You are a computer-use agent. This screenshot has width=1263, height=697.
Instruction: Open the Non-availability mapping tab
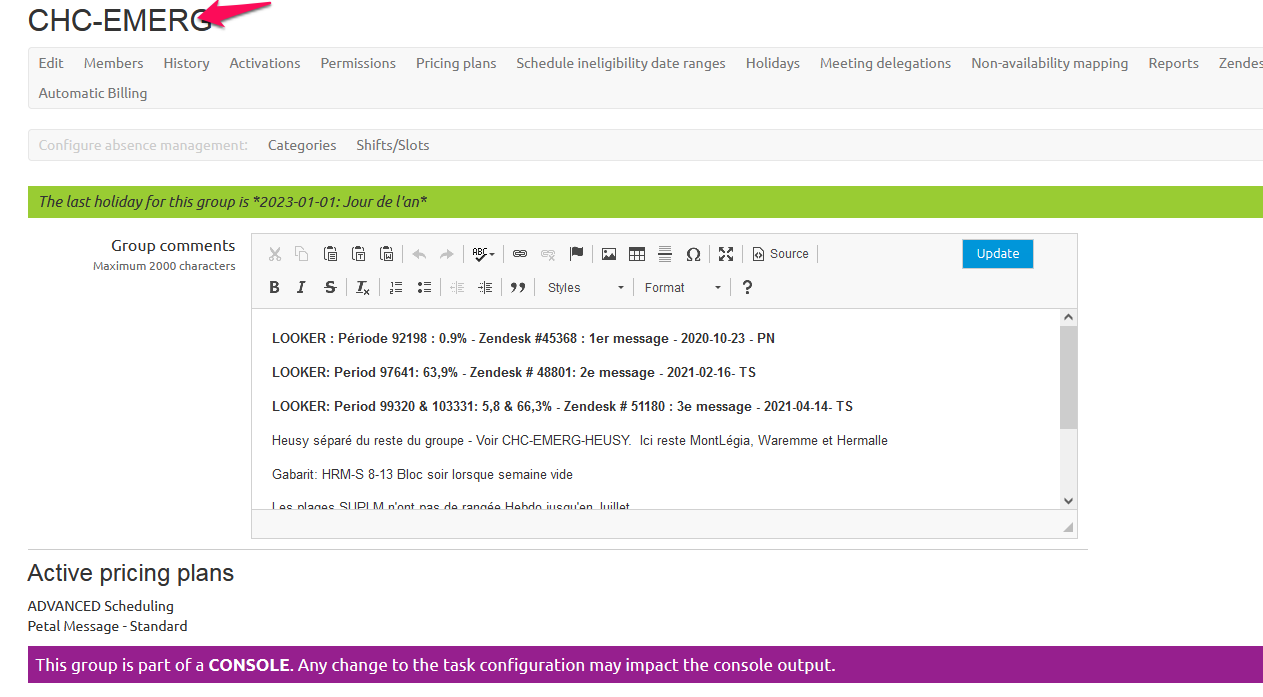1049,63
